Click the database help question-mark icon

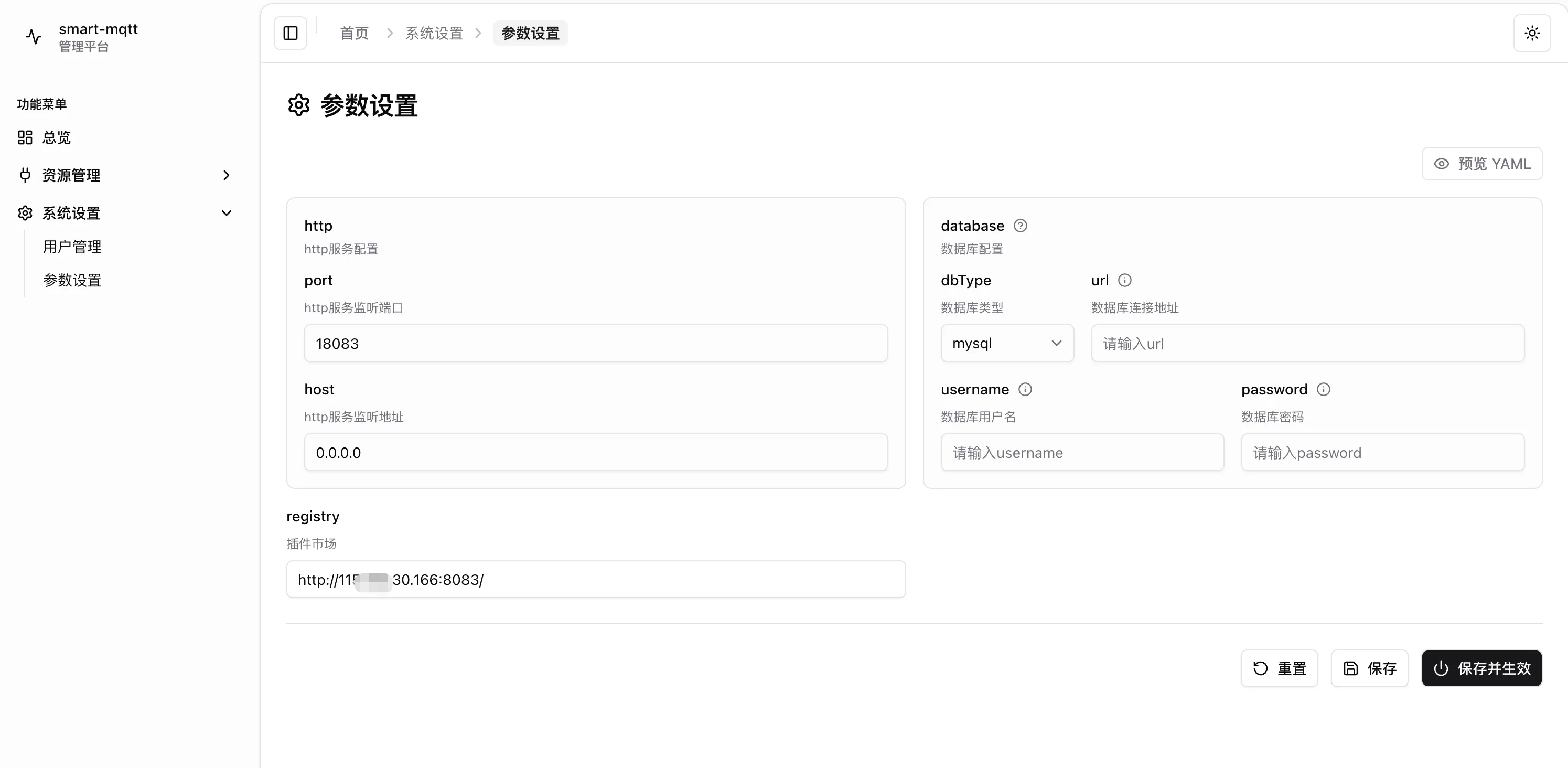pyautogui.click(x=1020, y=226)
